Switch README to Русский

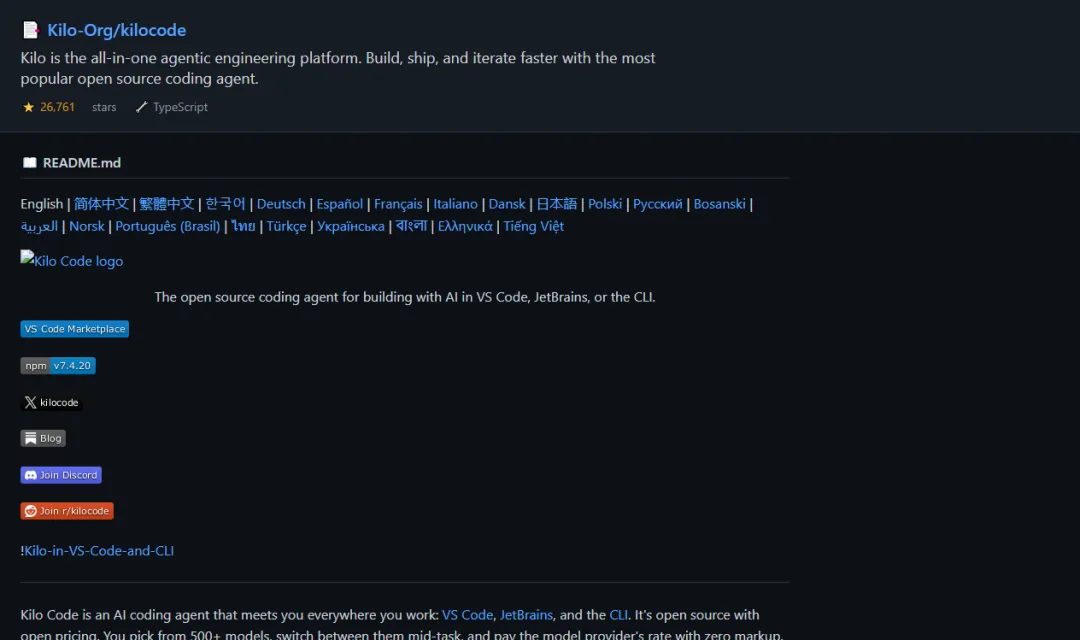[x=658, y=204]
